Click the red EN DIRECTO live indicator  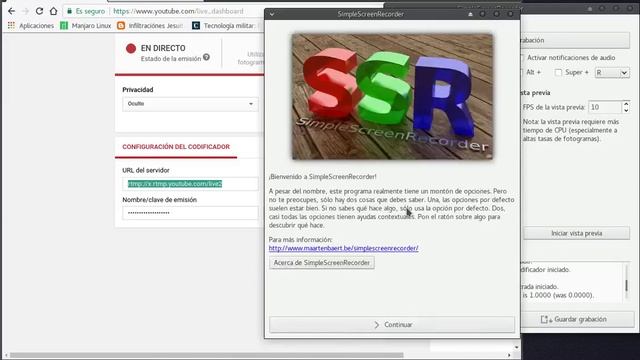(131, 48)
